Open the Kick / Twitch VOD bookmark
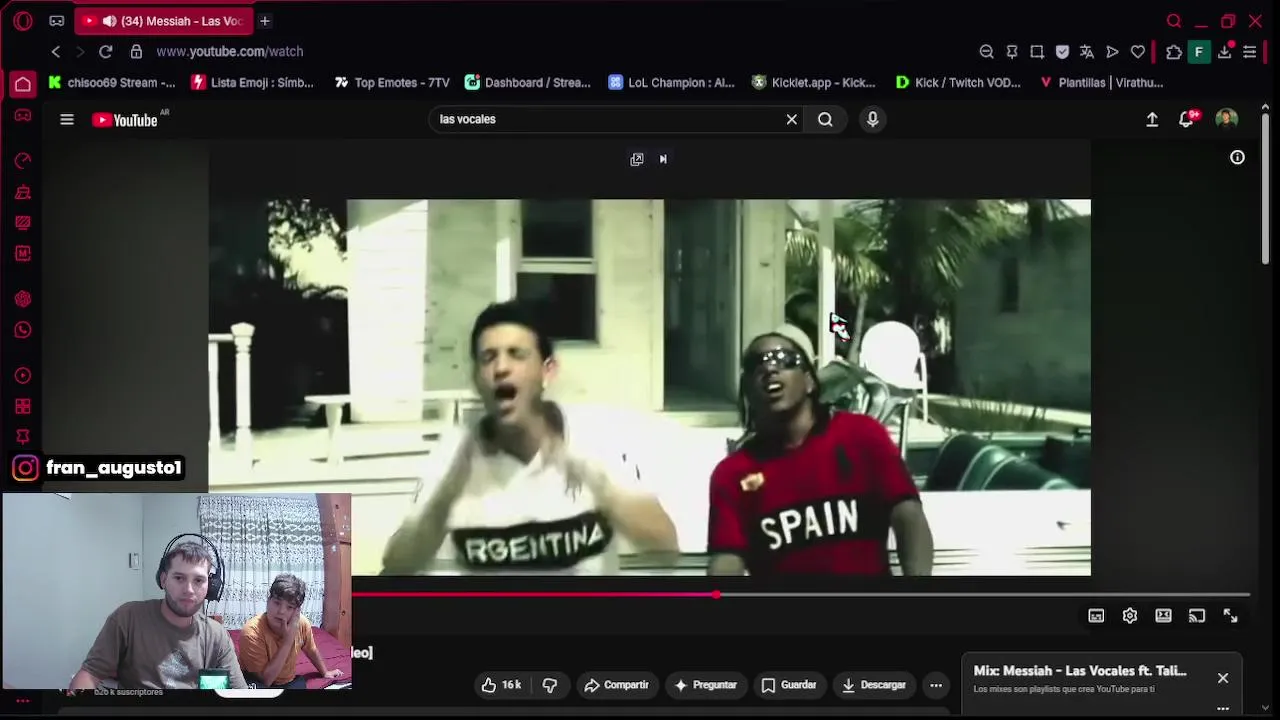The height and width of the screenshot is (720, 1280). 958,83
